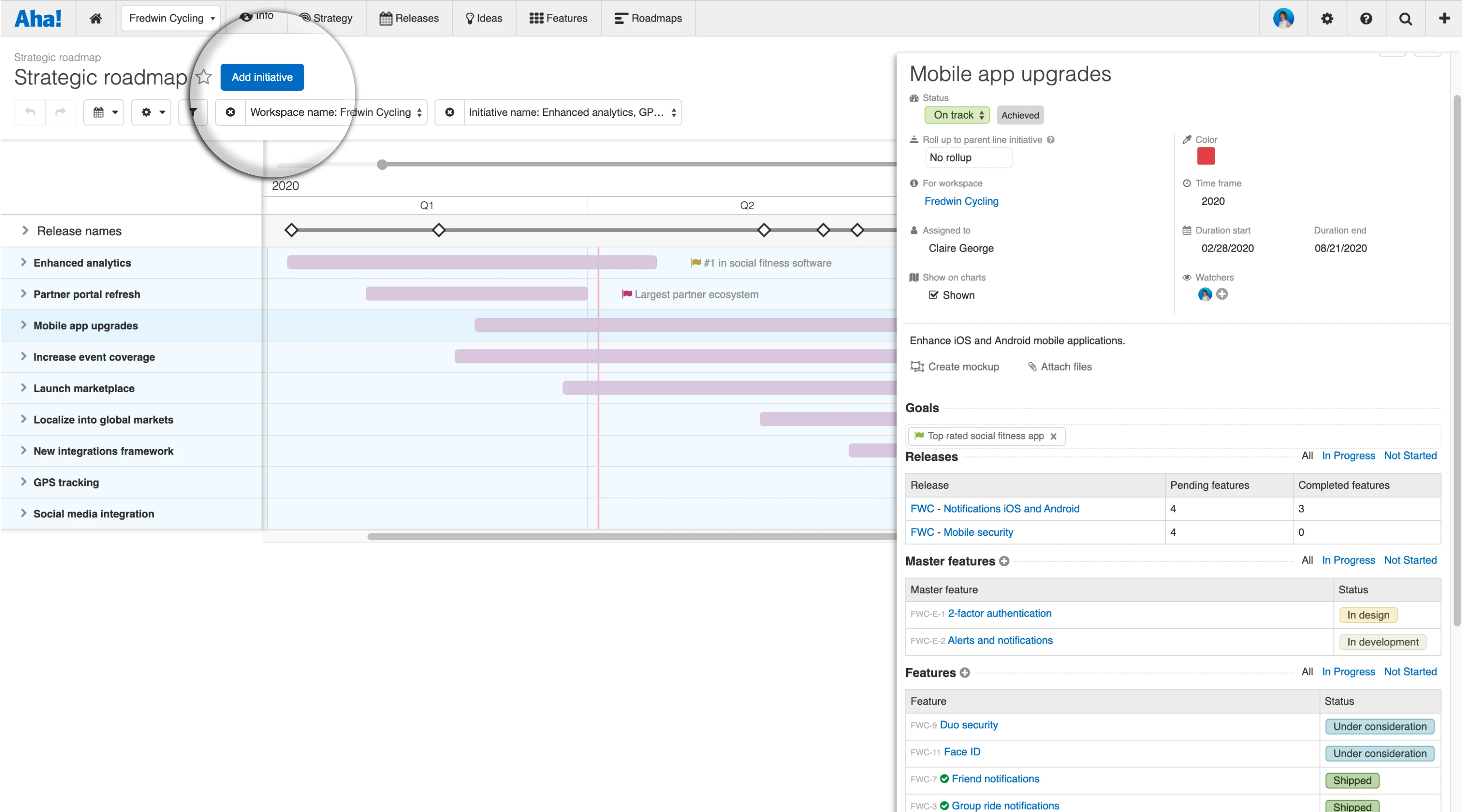
Task: Open the On track status dropdown
Action: pos(957,115)
